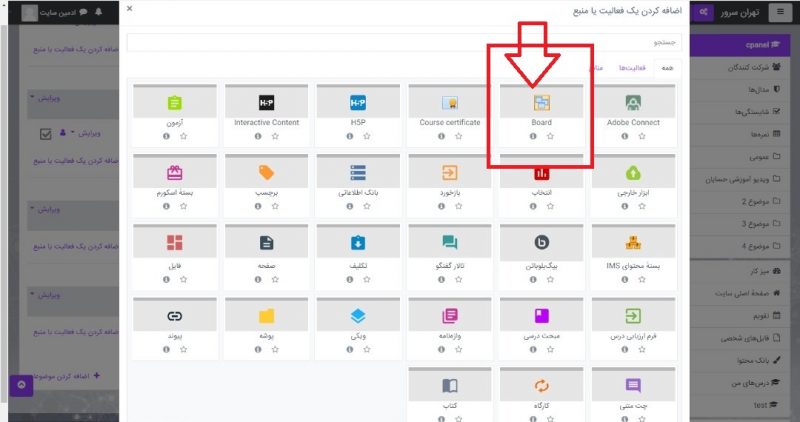This screenshot has height=422, width=800.
Task: Select the ویکی (Wiki) activity icon
Action: coord(358,316)
